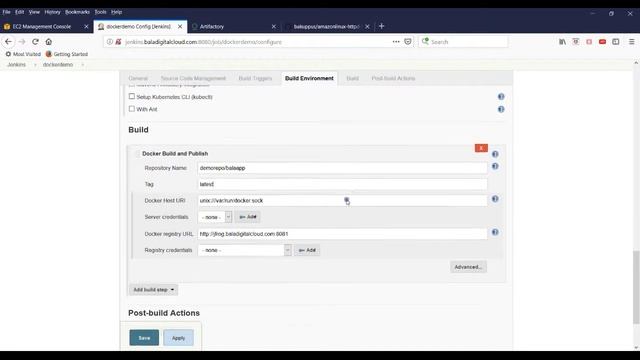Screen dimensions: 640x360
Task: Save the job configuration
Action: tap(144, 338)
